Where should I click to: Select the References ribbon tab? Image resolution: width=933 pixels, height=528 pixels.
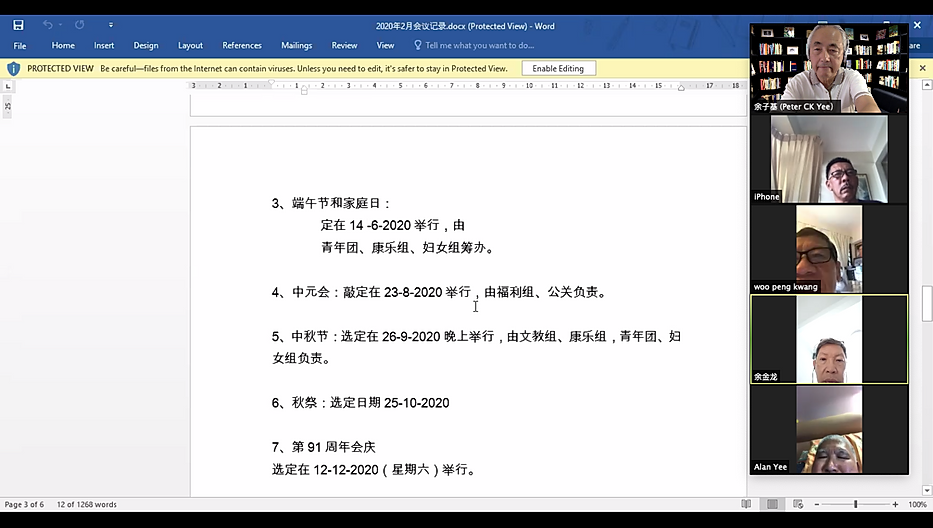242,45
